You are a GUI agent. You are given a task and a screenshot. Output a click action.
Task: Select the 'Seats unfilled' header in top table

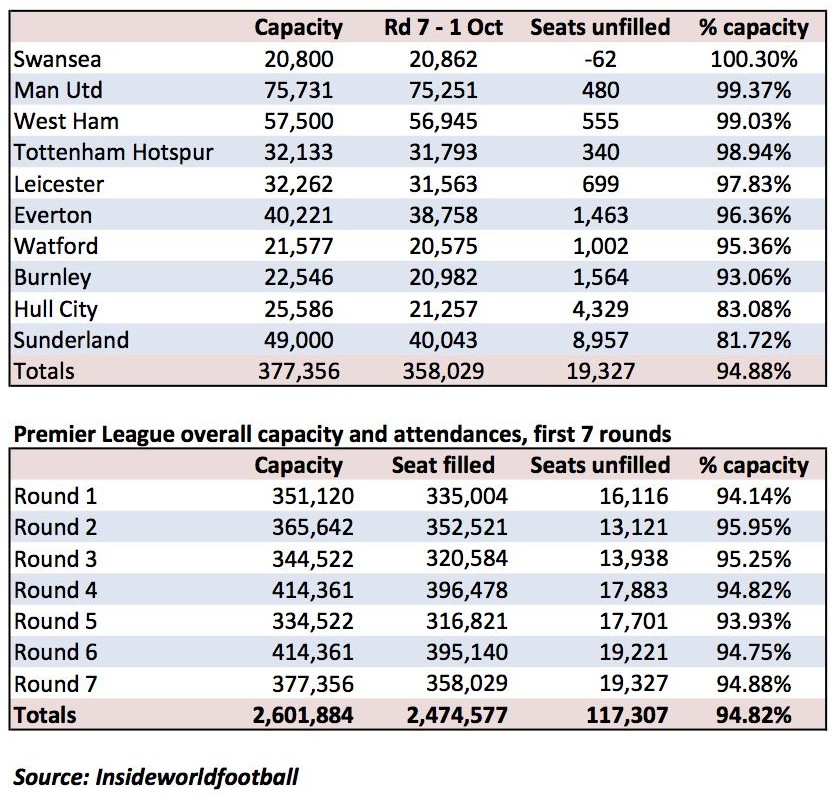tap(600, 28)
